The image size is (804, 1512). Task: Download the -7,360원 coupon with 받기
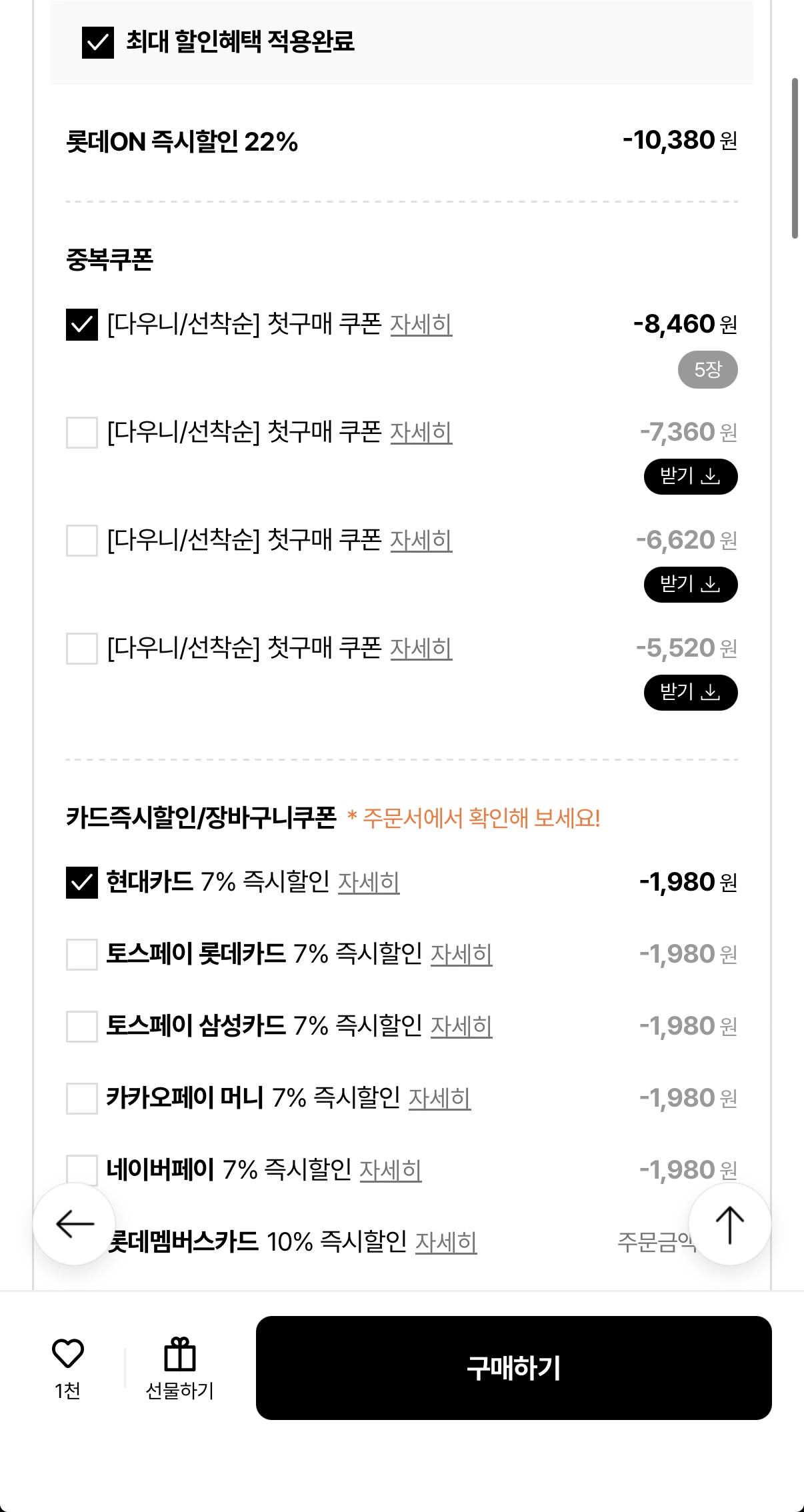point(690,477)
